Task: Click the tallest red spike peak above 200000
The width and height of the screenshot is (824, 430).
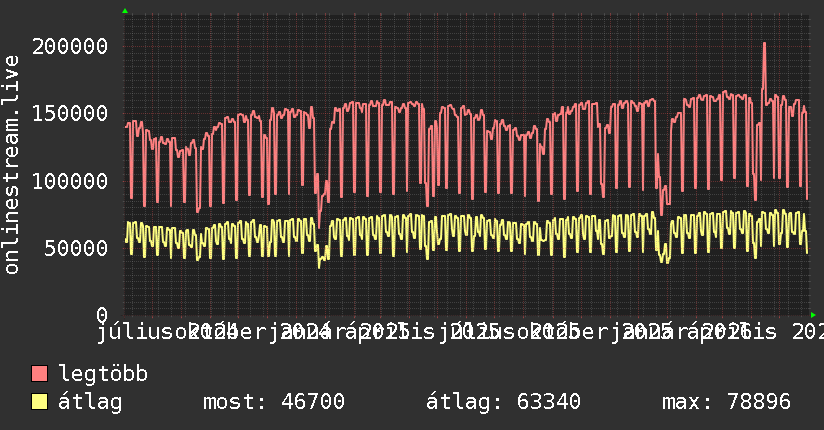Action: 764,44
